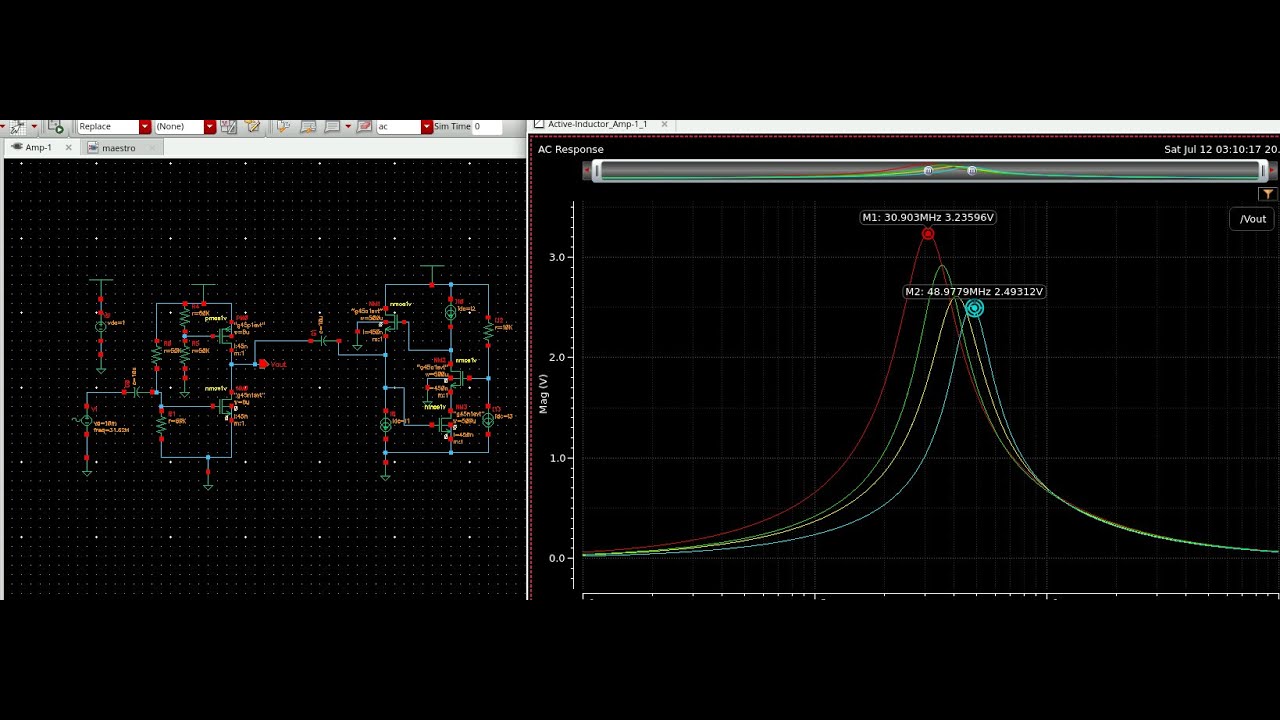Close the Amp-1 tab

click(x=69, y=148)
